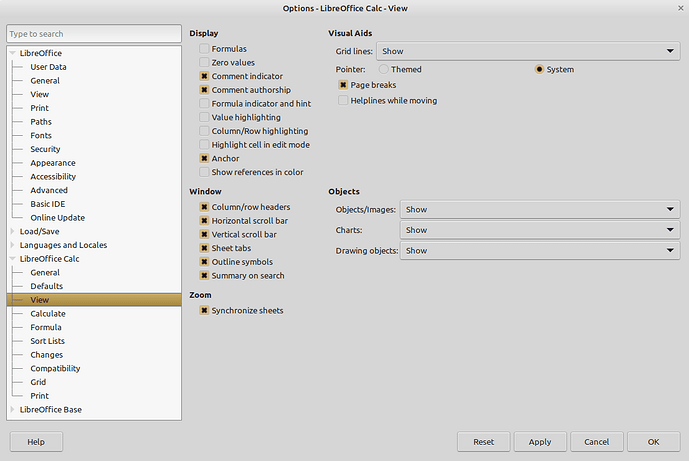The width and height of the screenshot is (689, 461).
Task: Open Calculate settings
Action: point(48,314)
